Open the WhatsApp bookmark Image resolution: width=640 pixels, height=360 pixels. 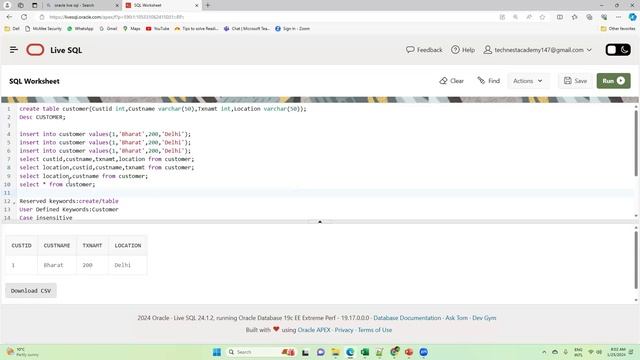coord(80,29)
